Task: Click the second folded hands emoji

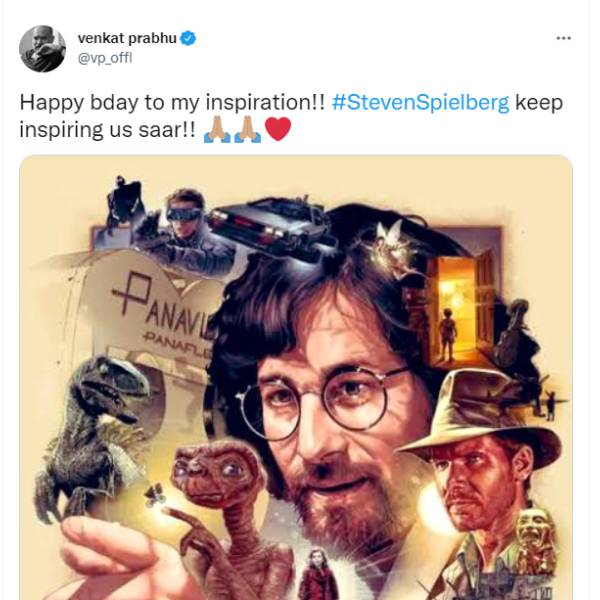Action: click(x=247, y=131)
